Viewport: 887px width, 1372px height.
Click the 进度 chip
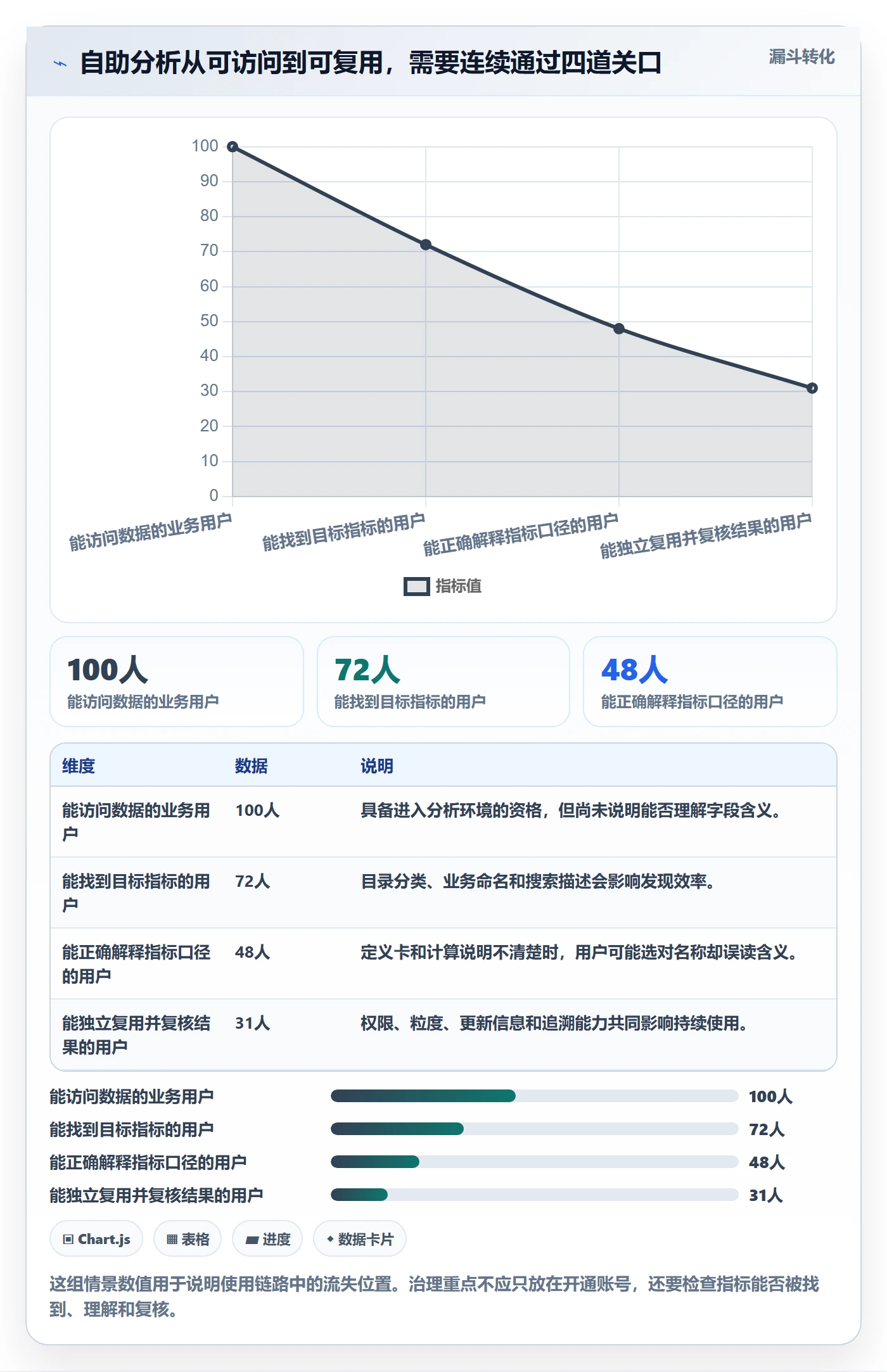coord(267,1239)
